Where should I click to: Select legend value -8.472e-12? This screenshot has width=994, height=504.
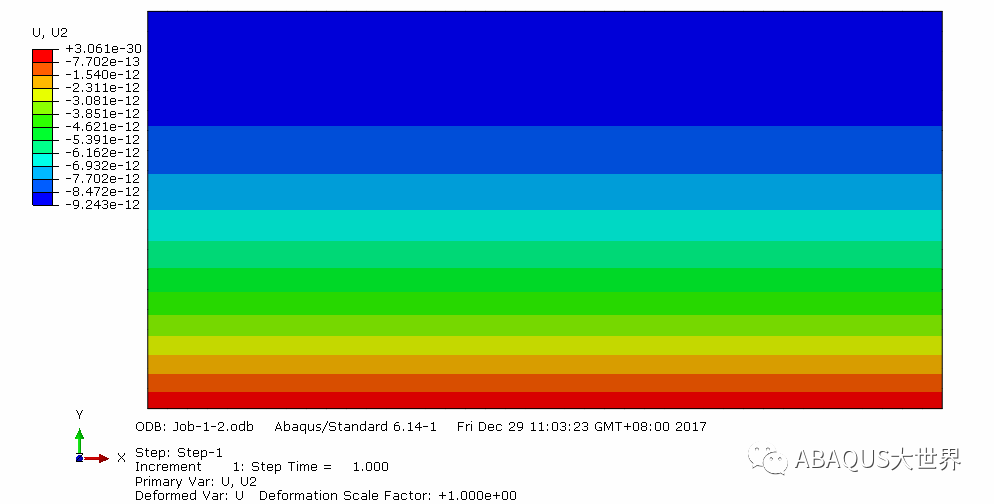(x=103, y=191)
